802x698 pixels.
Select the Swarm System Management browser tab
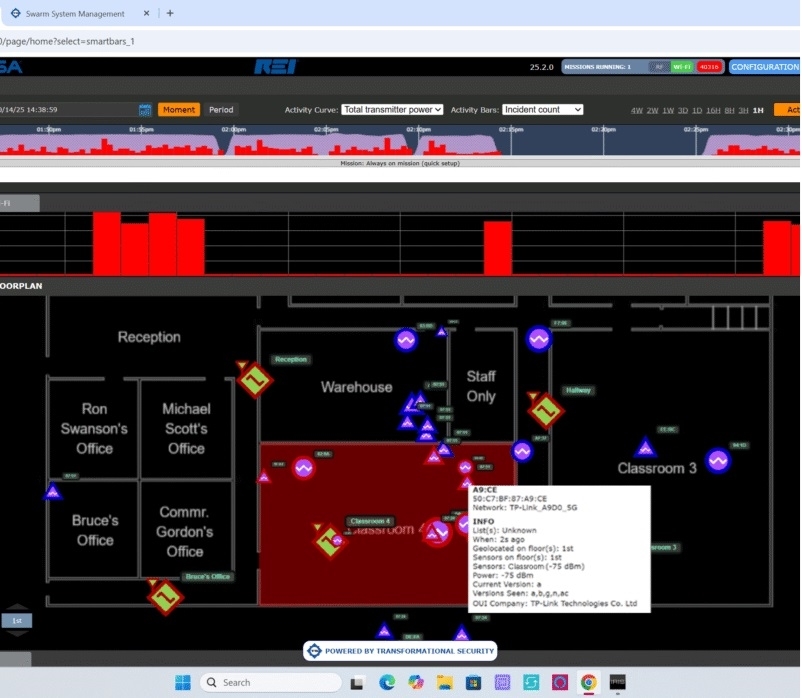point(75,13)
